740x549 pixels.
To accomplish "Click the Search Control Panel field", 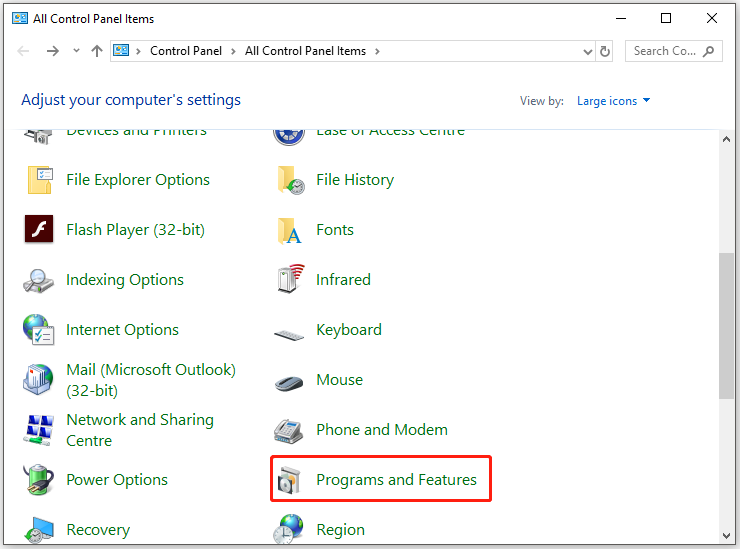I will click(673, 51).
